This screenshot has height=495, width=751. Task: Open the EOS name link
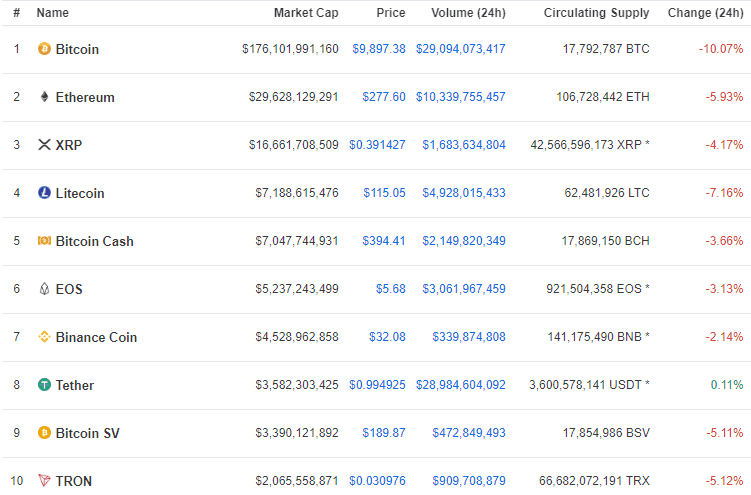coord(69,289)
